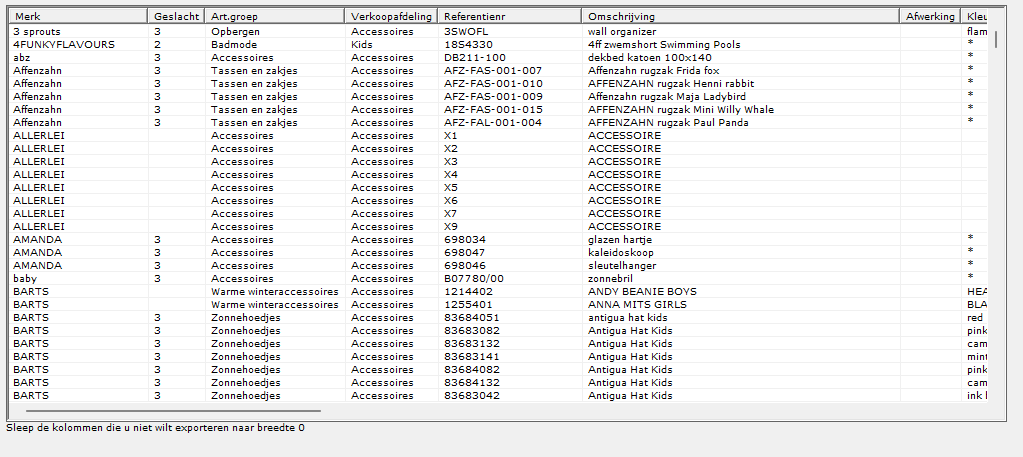Screen dimensions: 1023x457
Task: Click reference 698034
Action: click(465, 240)
